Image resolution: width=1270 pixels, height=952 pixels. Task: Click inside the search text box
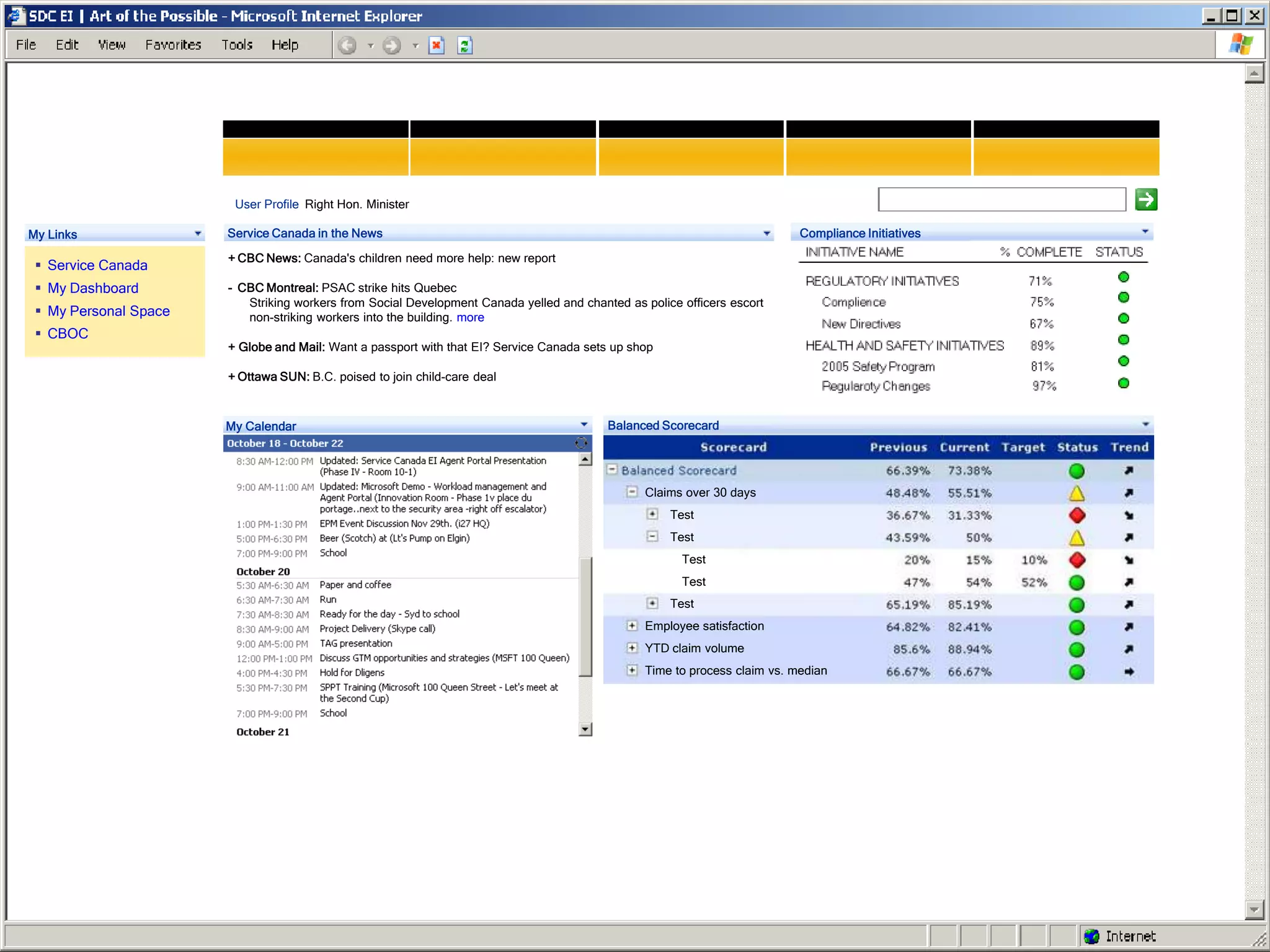pyautogui.click(x=1001, y=200)
